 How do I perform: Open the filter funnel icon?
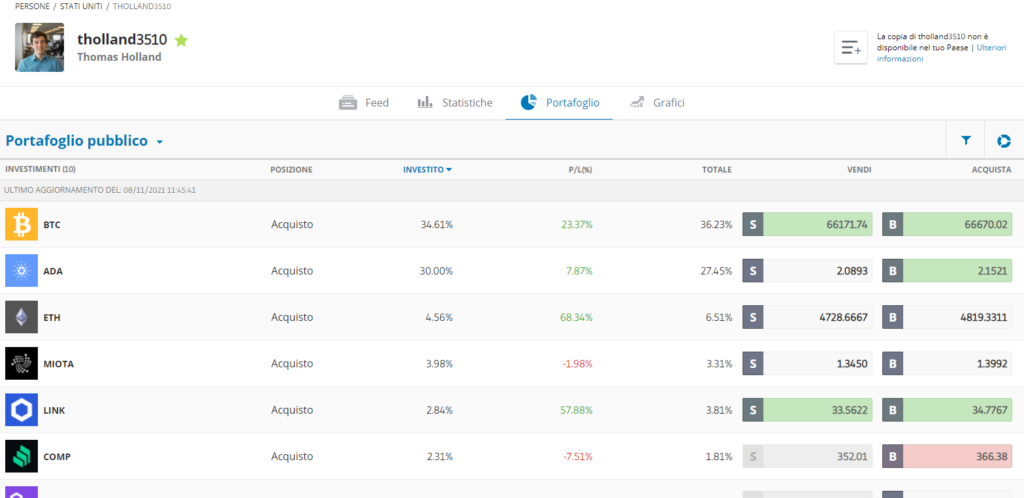pyautogui.click(x=965, y=140)
